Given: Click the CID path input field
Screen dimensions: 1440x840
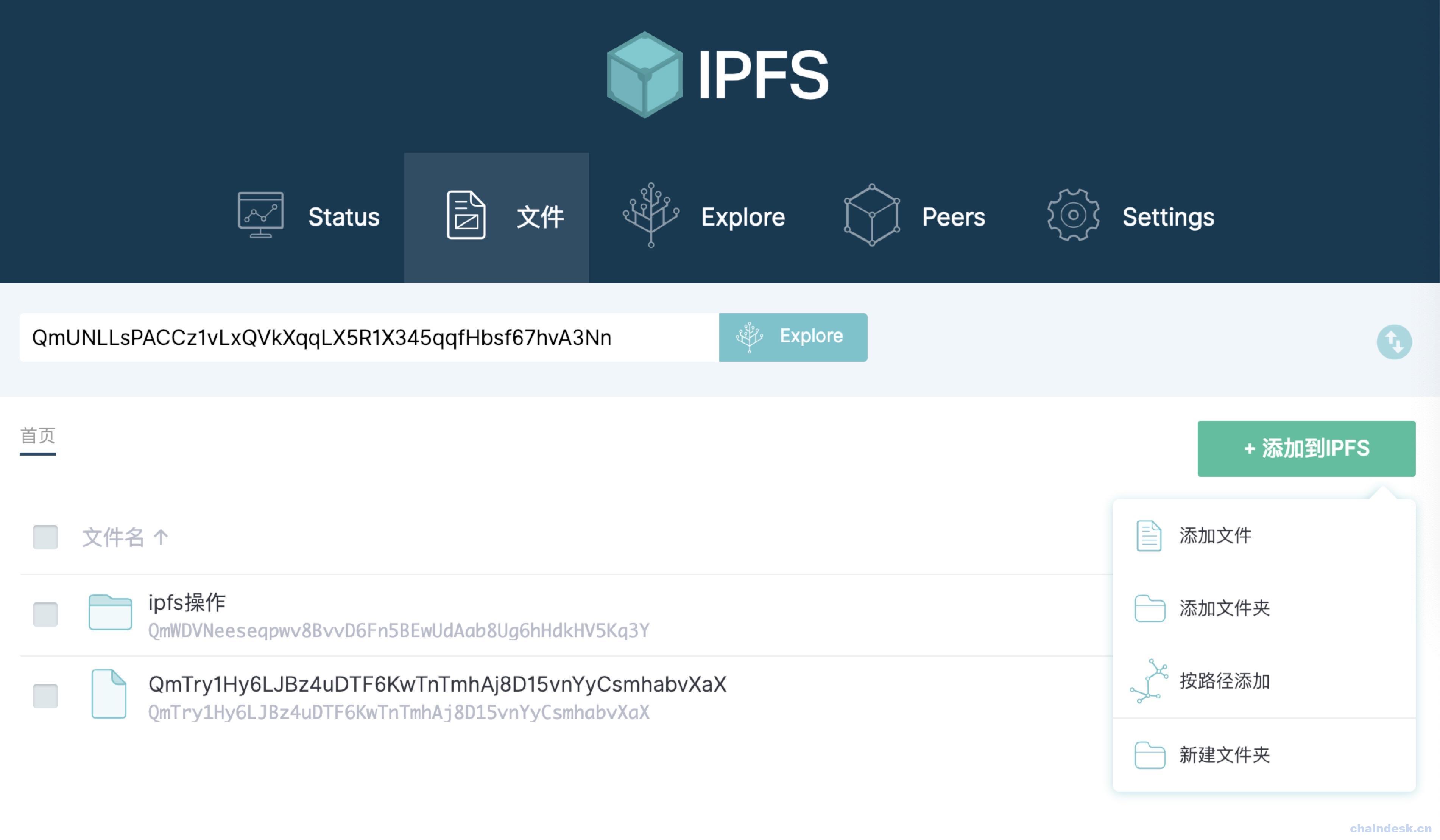Looking at the screenshot, I should (x=369, y=337).
